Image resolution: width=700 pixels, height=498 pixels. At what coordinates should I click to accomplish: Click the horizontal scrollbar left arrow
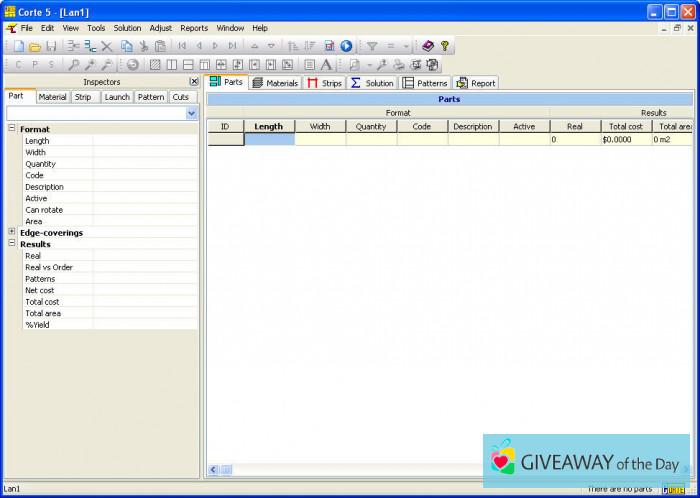pyautogui.click(x=213, y=469)
